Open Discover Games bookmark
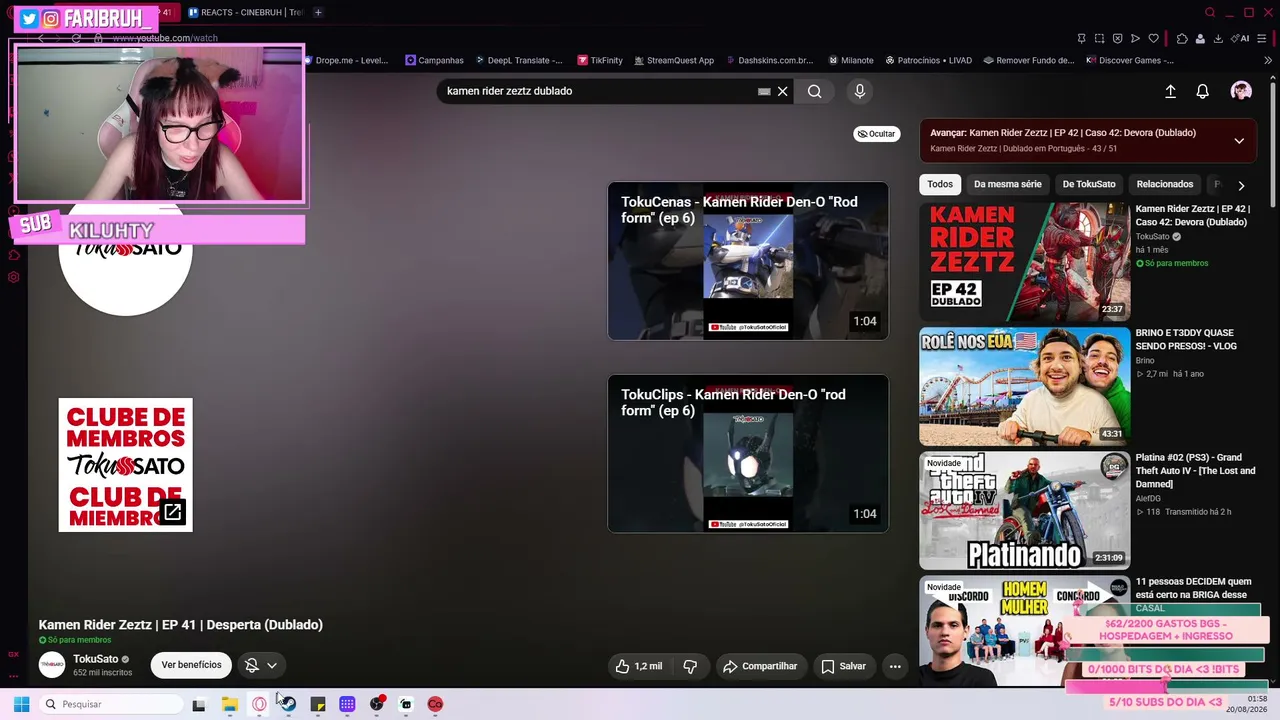Screen dimensions: 1280x720 coord(1130,60)
